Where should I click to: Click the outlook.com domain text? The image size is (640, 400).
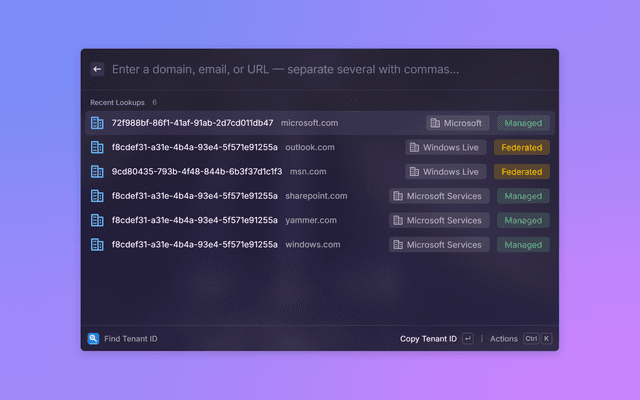(310, 147)
